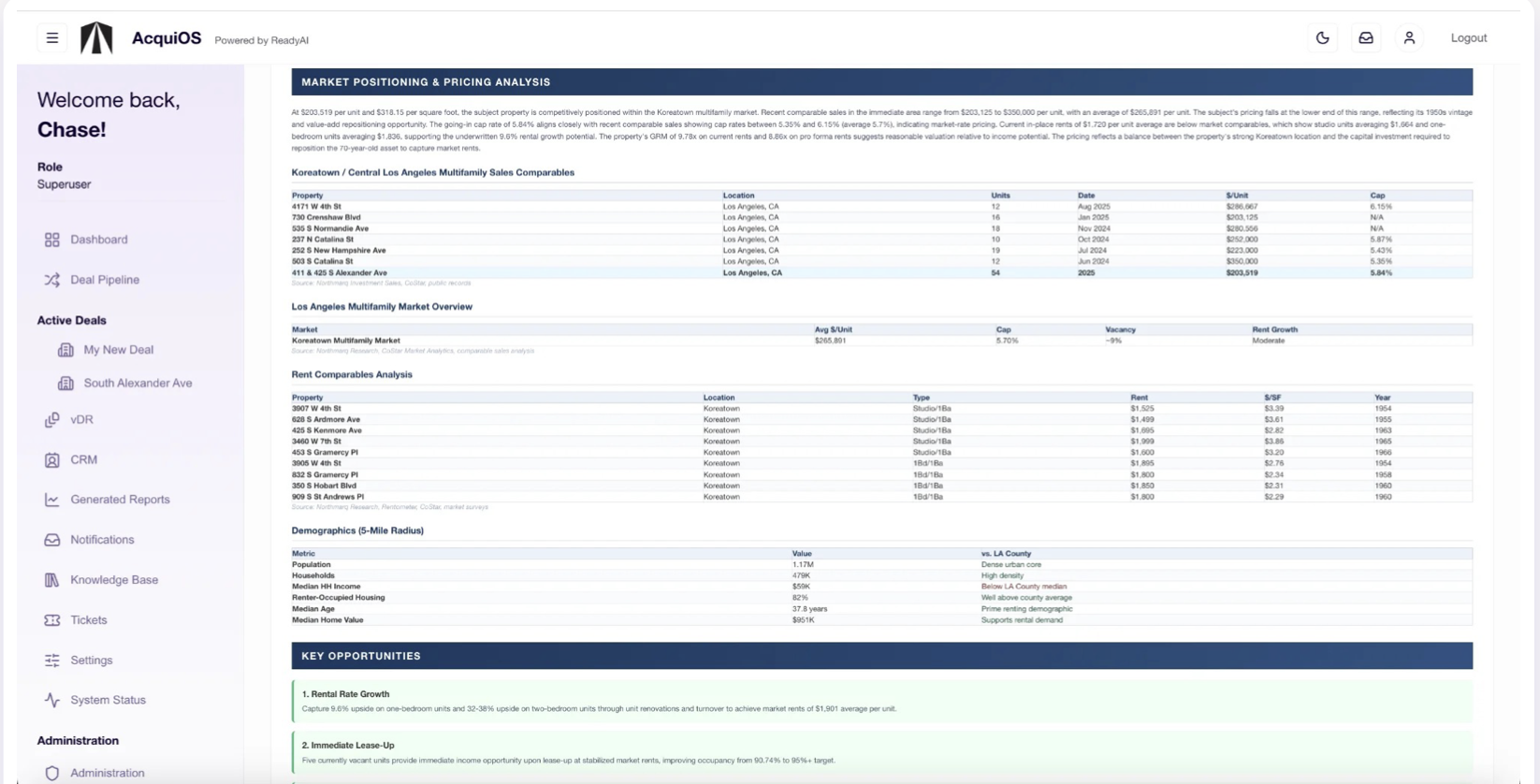
Task: Select 252 S New Hampshire Ave row
Action: [881, 251]
